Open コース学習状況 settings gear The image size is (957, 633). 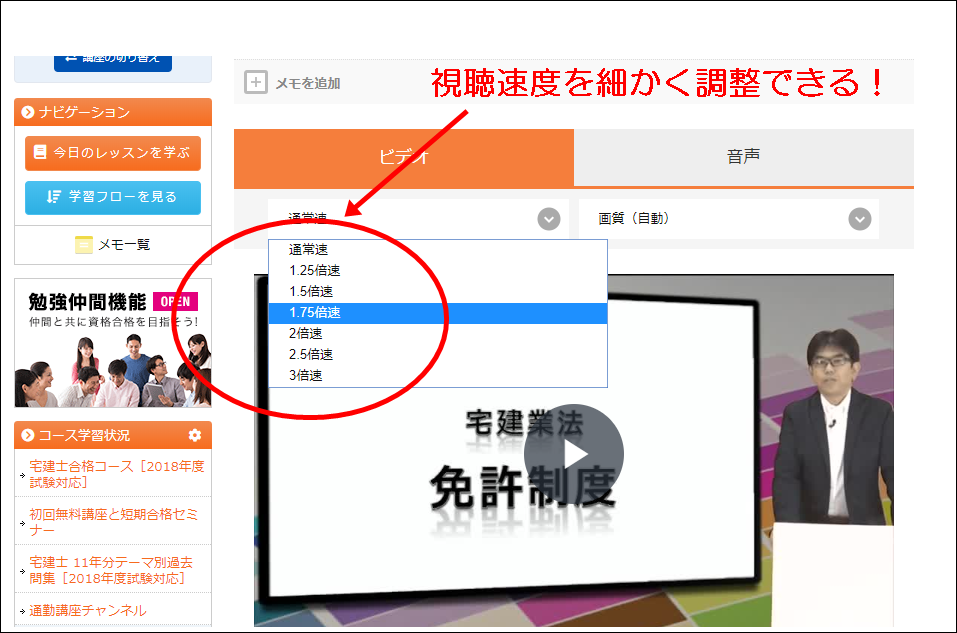[195, 435]
